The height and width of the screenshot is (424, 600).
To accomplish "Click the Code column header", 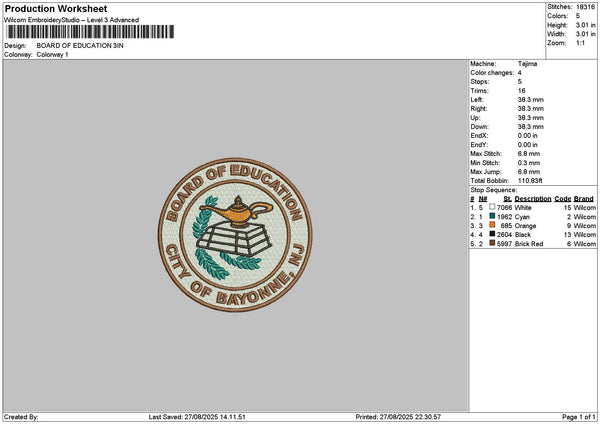I will point(562,199).
